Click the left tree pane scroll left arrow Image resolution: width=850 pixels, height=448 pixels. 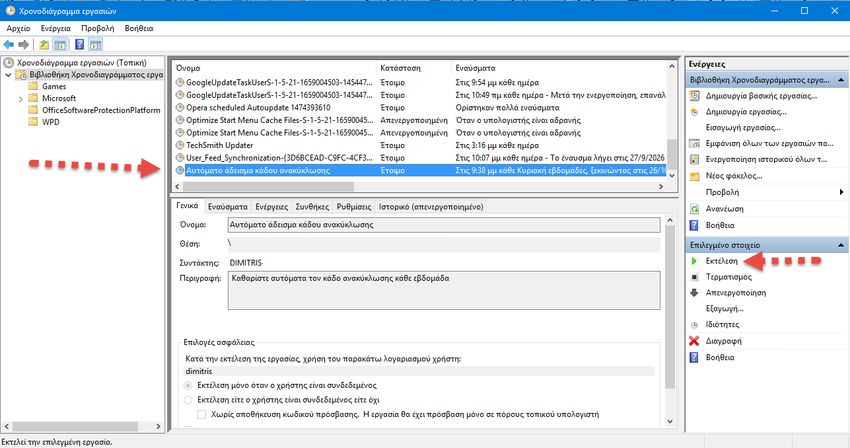(7, 426)
